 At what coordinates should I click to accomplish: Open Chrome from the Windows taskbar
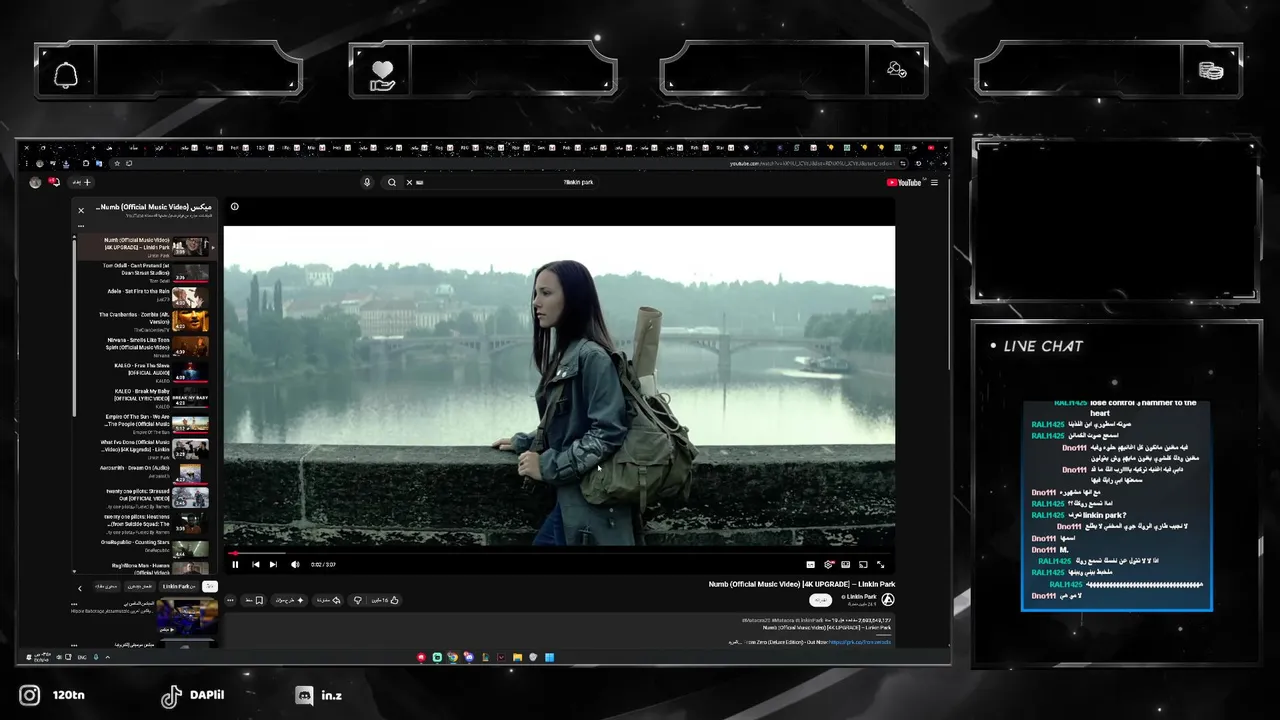coord(453,657)
